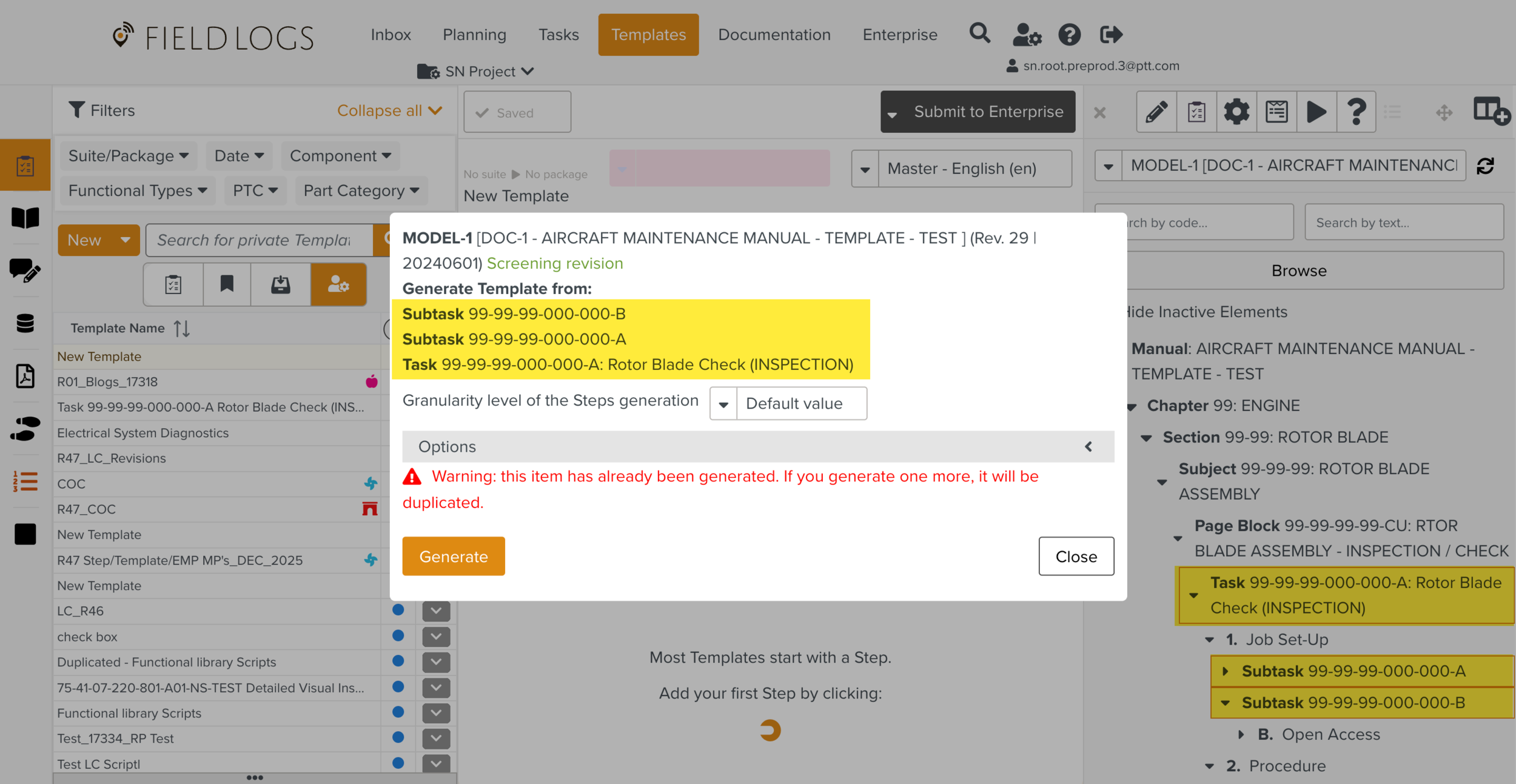The height and width of the screenshot is (784, 1516).
Task: Toggle the blue dot for LC_R46
Action: [x=398, y=610]
